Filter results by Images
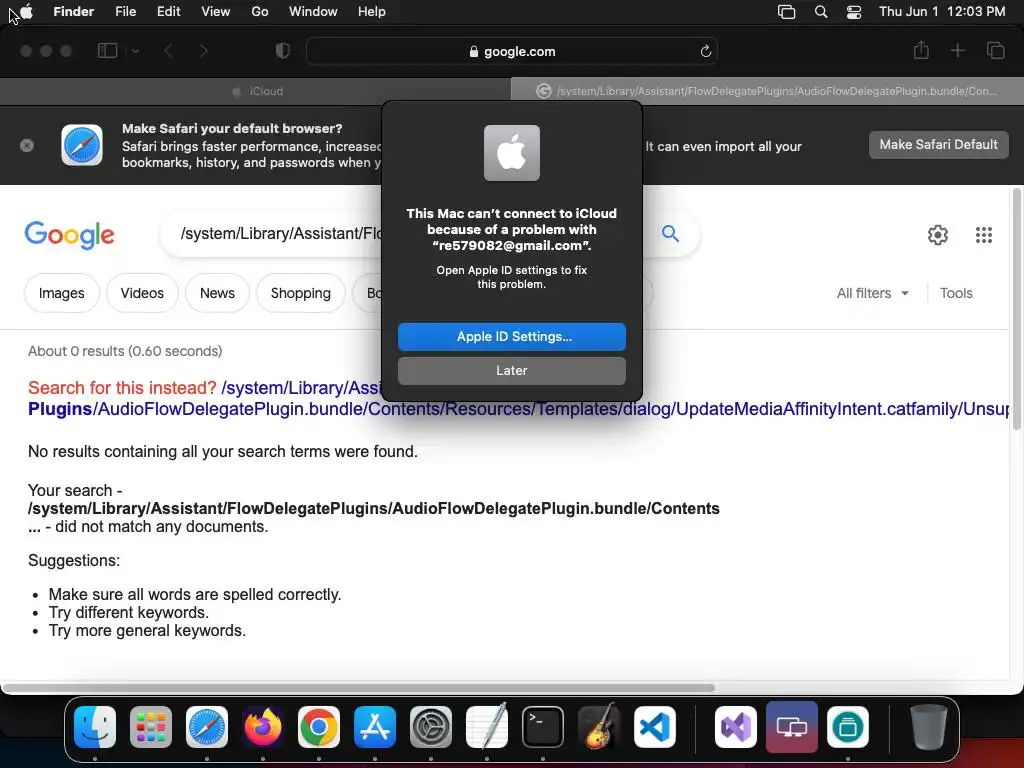Image resolution: width=1024 pixels, height=768 pixels. tap(61, 293)
